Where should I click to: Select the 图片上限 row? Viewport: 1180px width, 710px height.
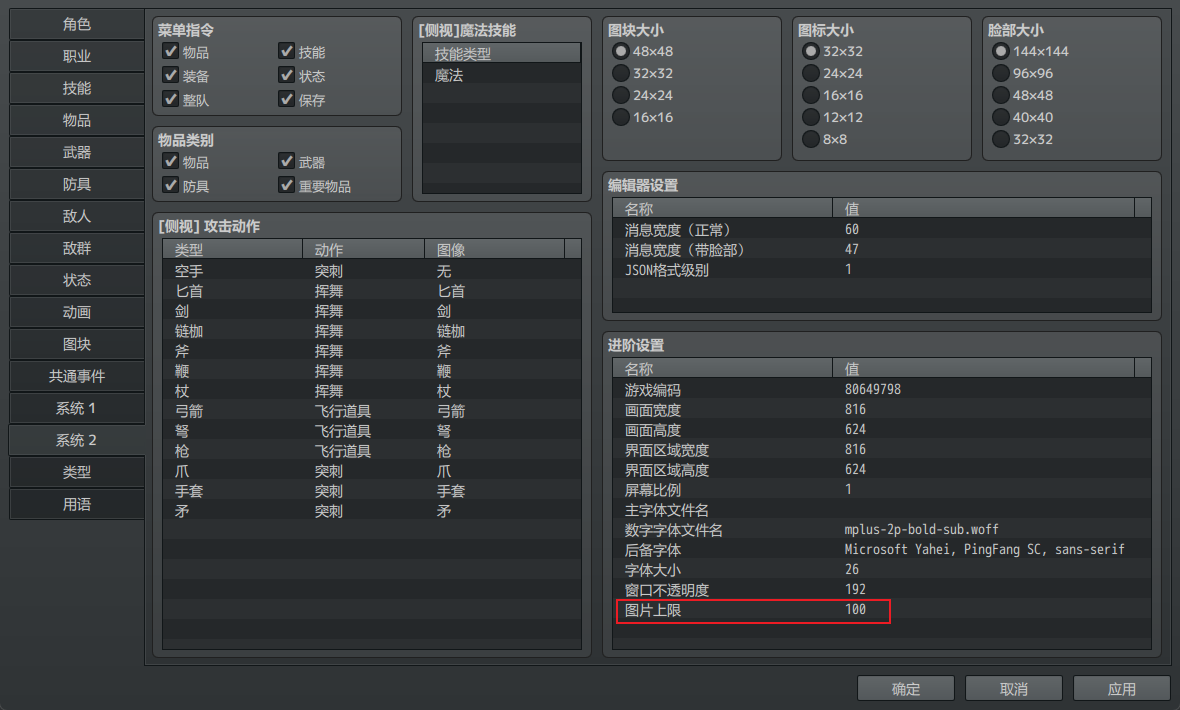[881, 611]
